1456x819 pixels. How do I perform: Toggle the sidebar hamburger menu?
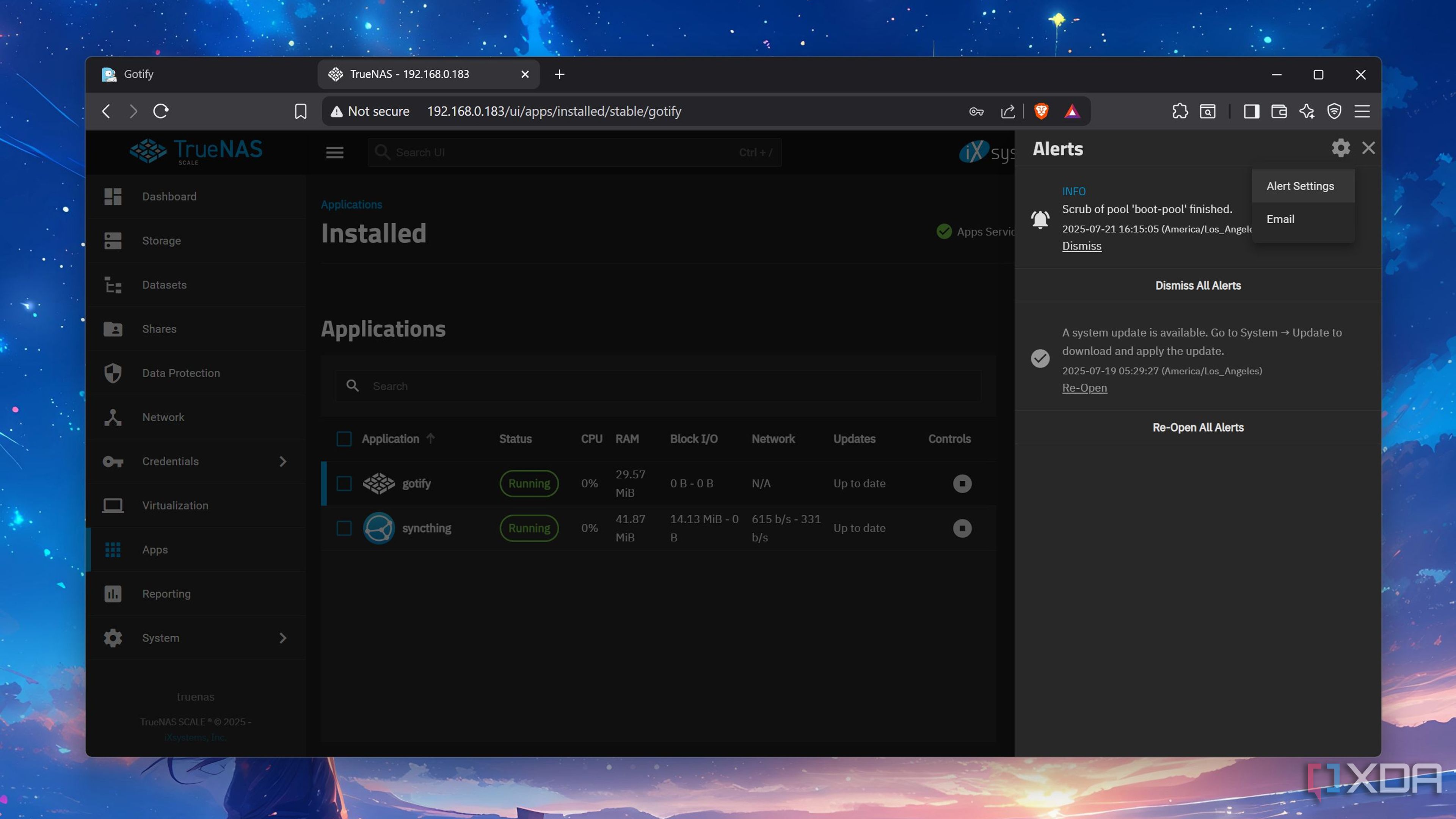334,152
